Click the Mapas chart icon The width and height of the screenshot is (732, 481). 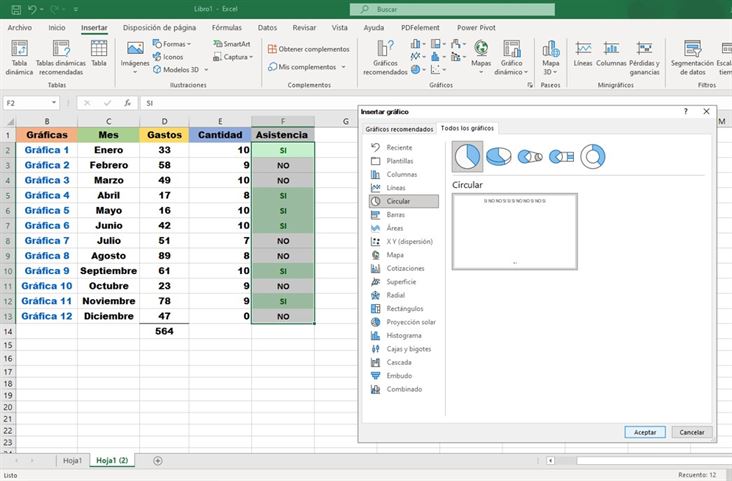coord(481,49)
